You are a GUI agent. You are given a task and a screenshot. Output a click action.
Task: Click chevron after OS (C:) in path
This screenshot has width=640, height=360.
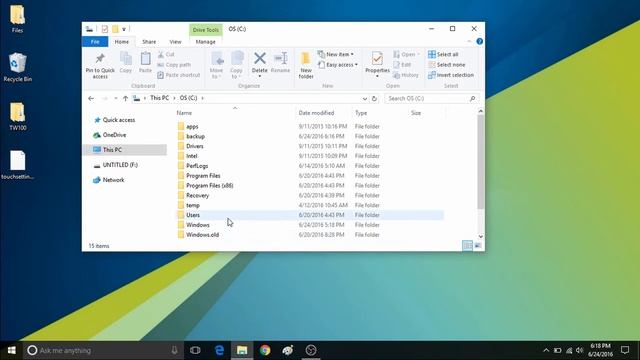202,98
